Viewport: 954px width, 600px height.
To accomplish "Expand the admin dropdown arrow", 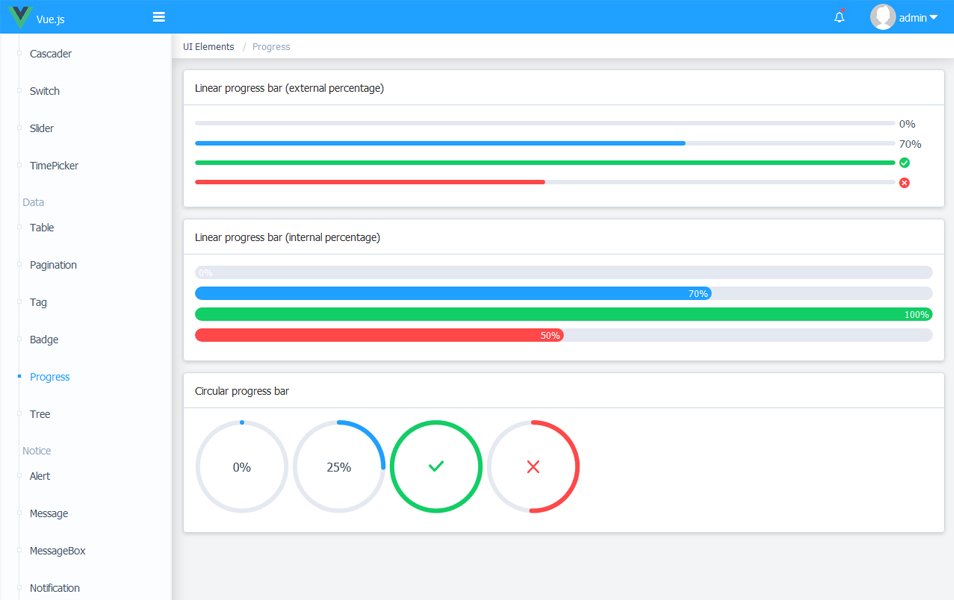I will 933,17.
